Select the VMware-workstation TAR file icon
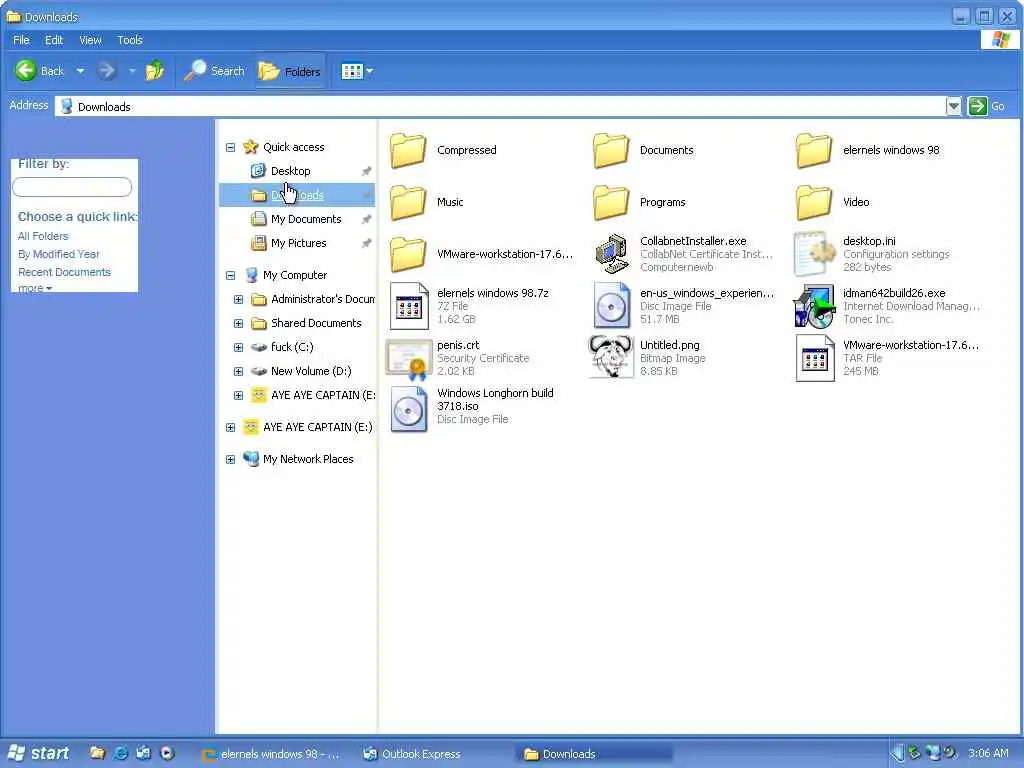1024x768 pixels. click(x=815, y=358)
